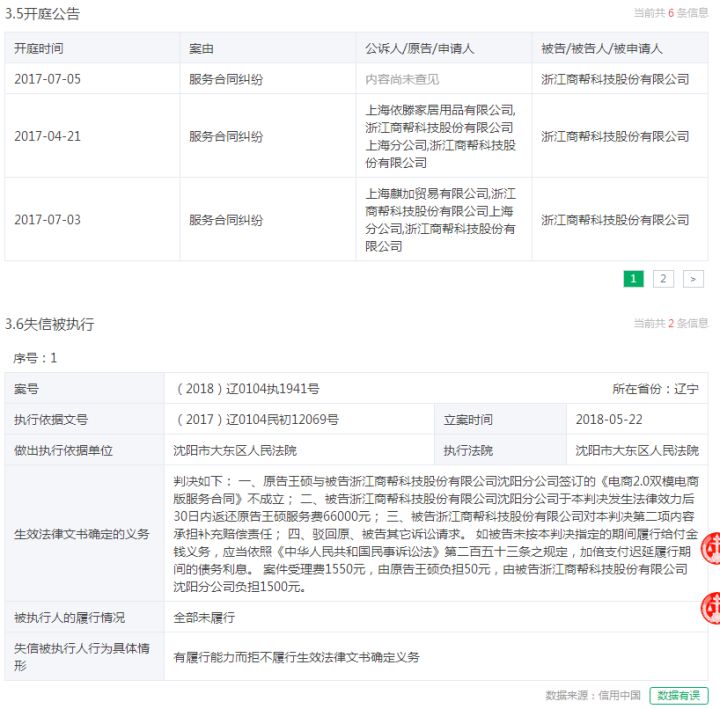The width and height of the screenshot is (720, 709).
Task: Click the 执行依据文号 row label
Action: point(51,419)
